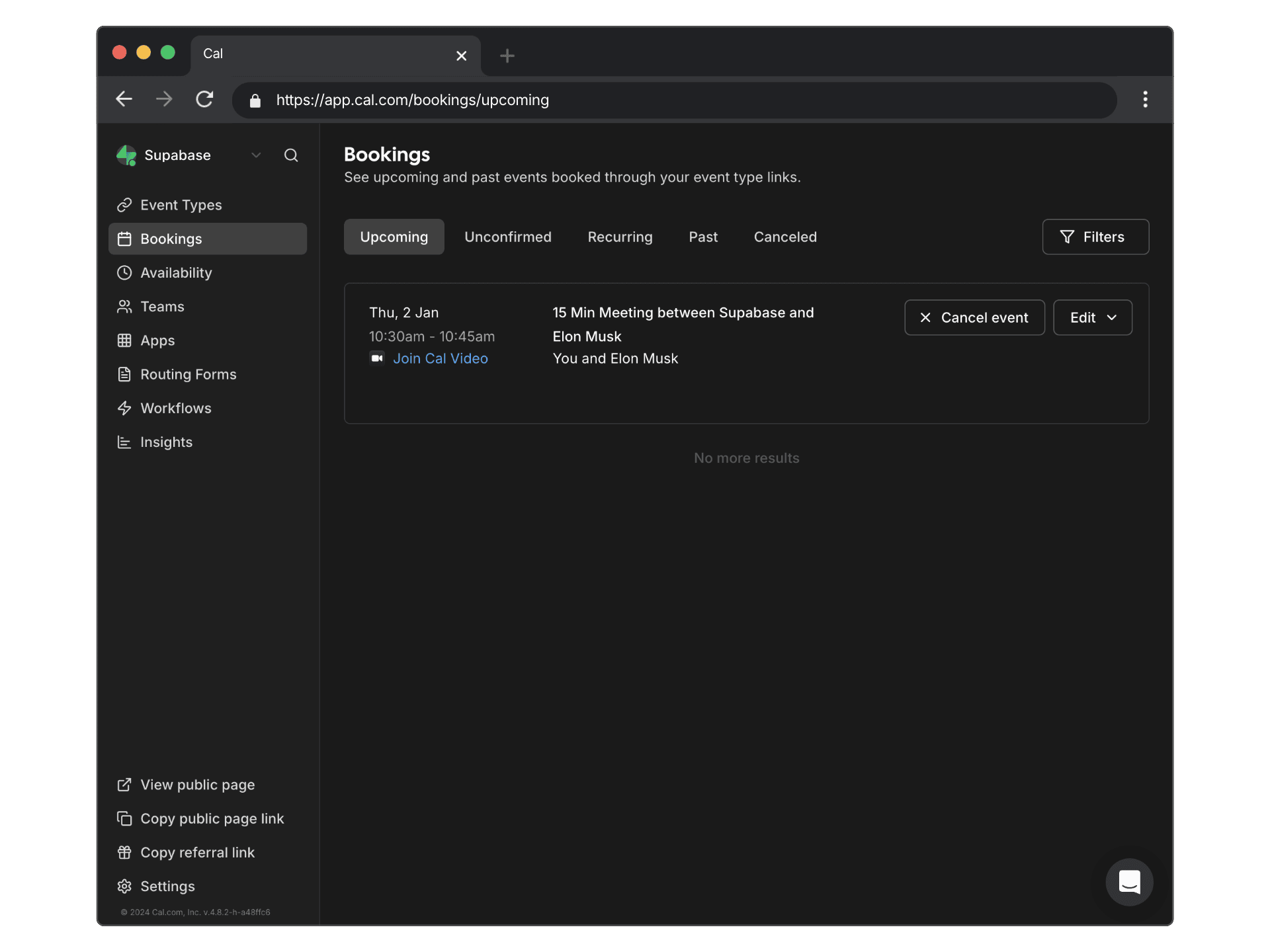Click the gift icon for referral link
The width and height of the screenshot is (1270, 952).
pyautogui.click(x=124, y=853)
